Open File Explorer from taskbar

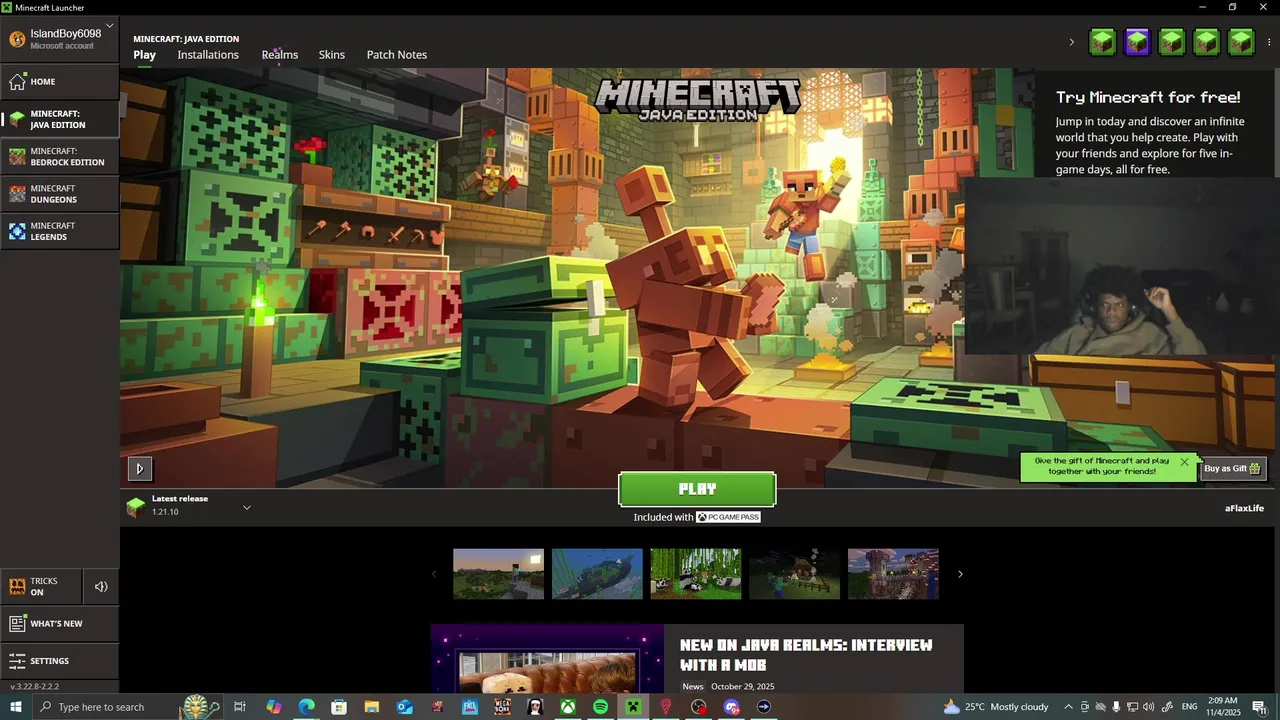tap(371, 707)
